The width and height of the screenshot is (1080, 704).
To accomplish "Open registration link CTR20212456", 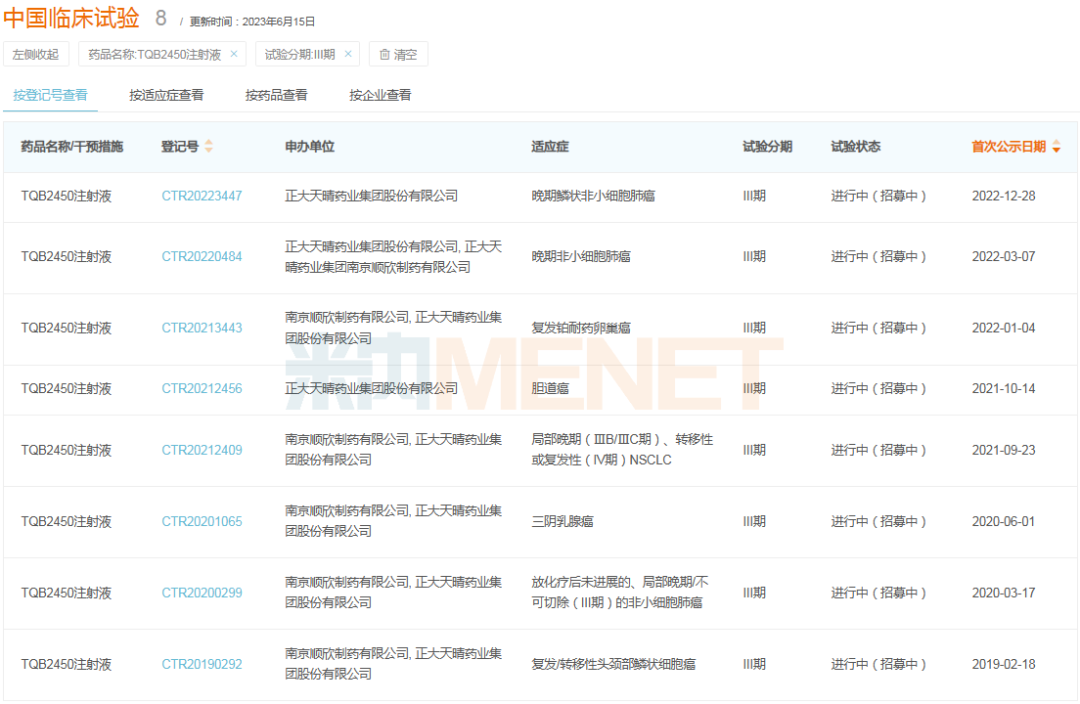I will pos(202,389).
